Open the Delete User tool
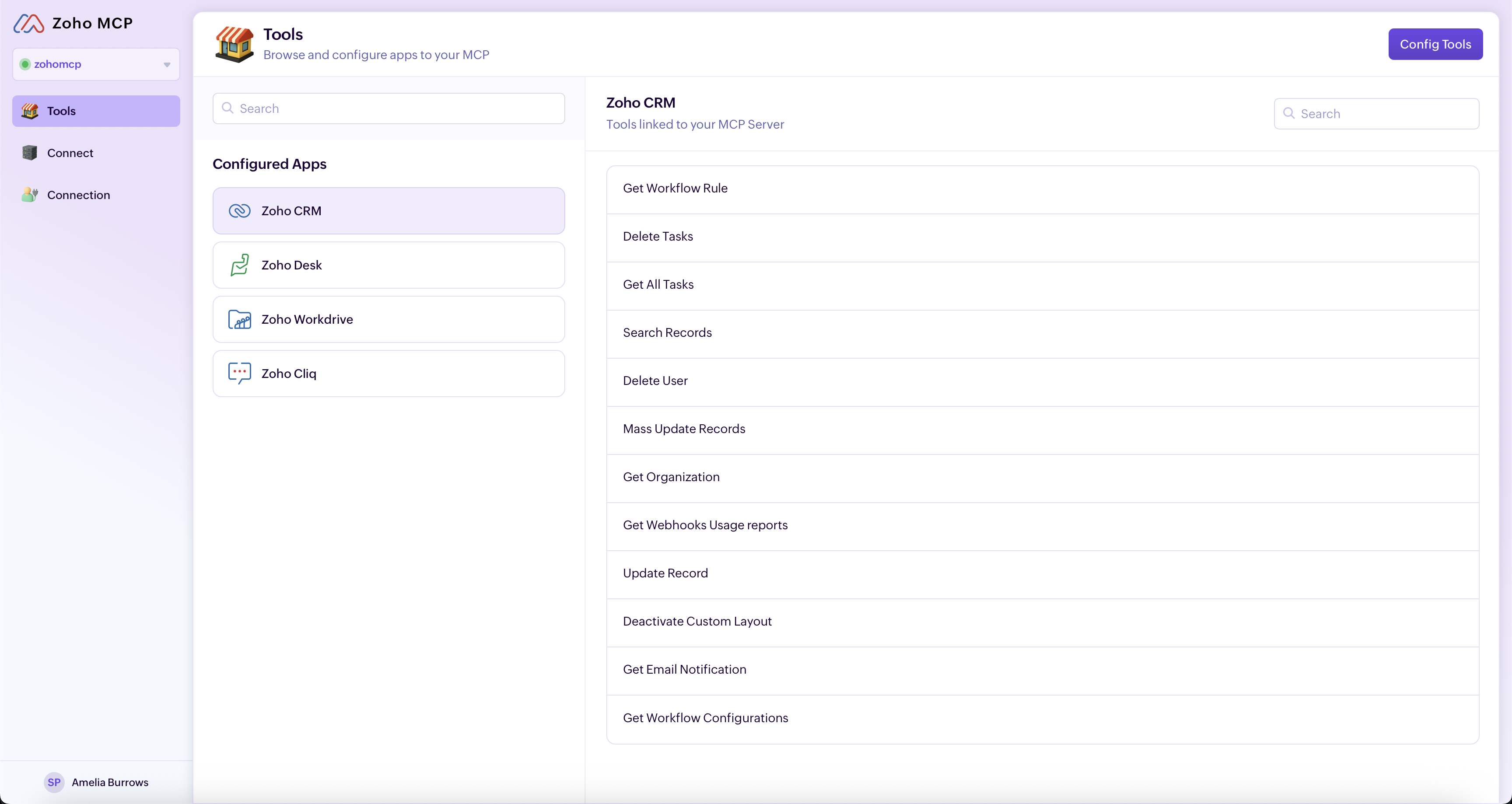Viewport: 1512px width, 804px height. tap(1043, 382)
